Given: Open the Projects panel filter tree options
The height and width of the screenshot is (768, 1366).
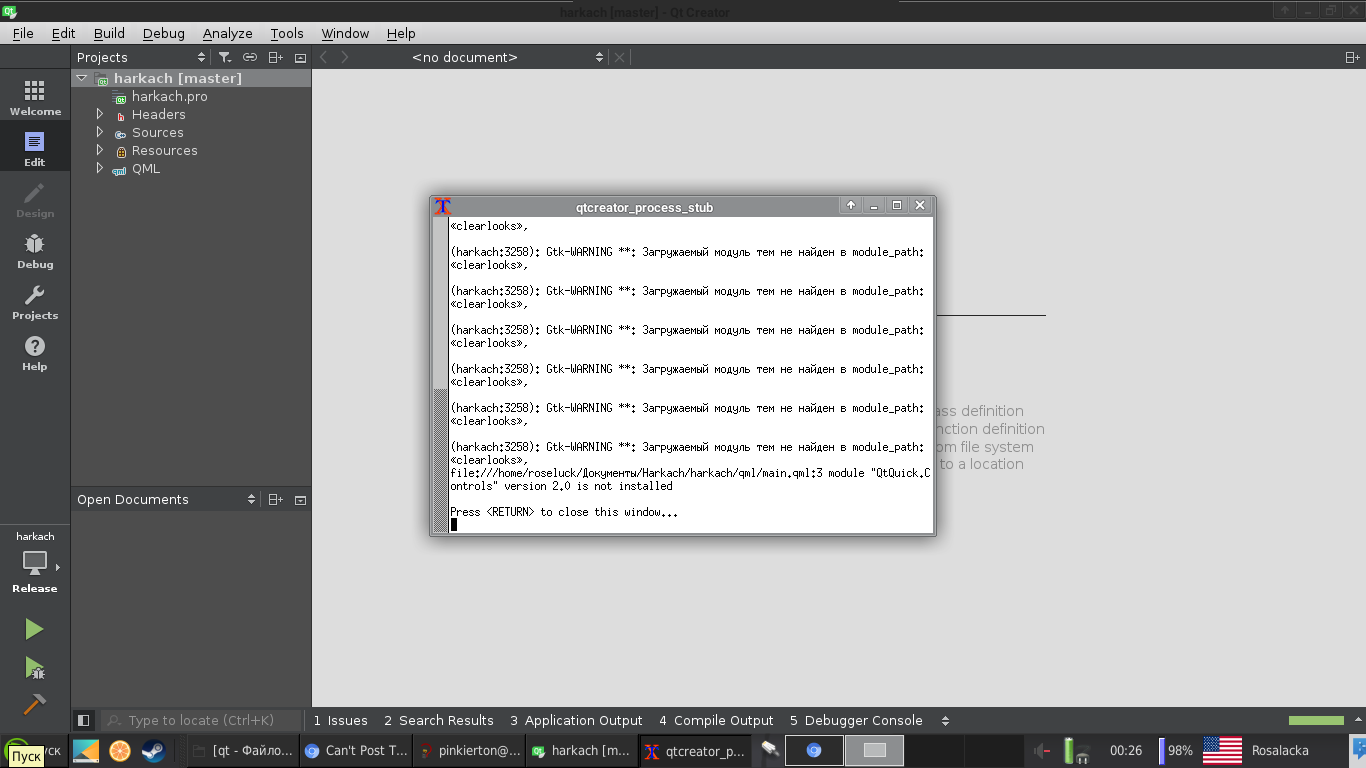Looking at the screenshot, I should click(225, 58).
